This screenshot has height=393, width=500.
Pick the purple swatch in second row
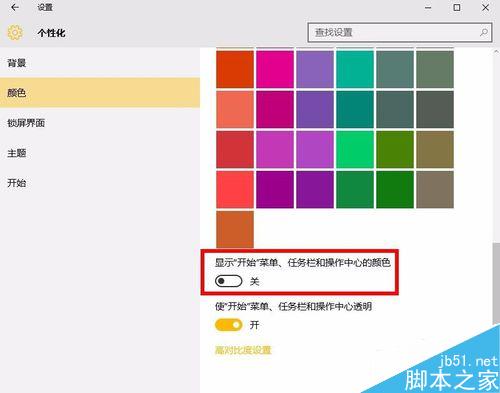[315, 109]
